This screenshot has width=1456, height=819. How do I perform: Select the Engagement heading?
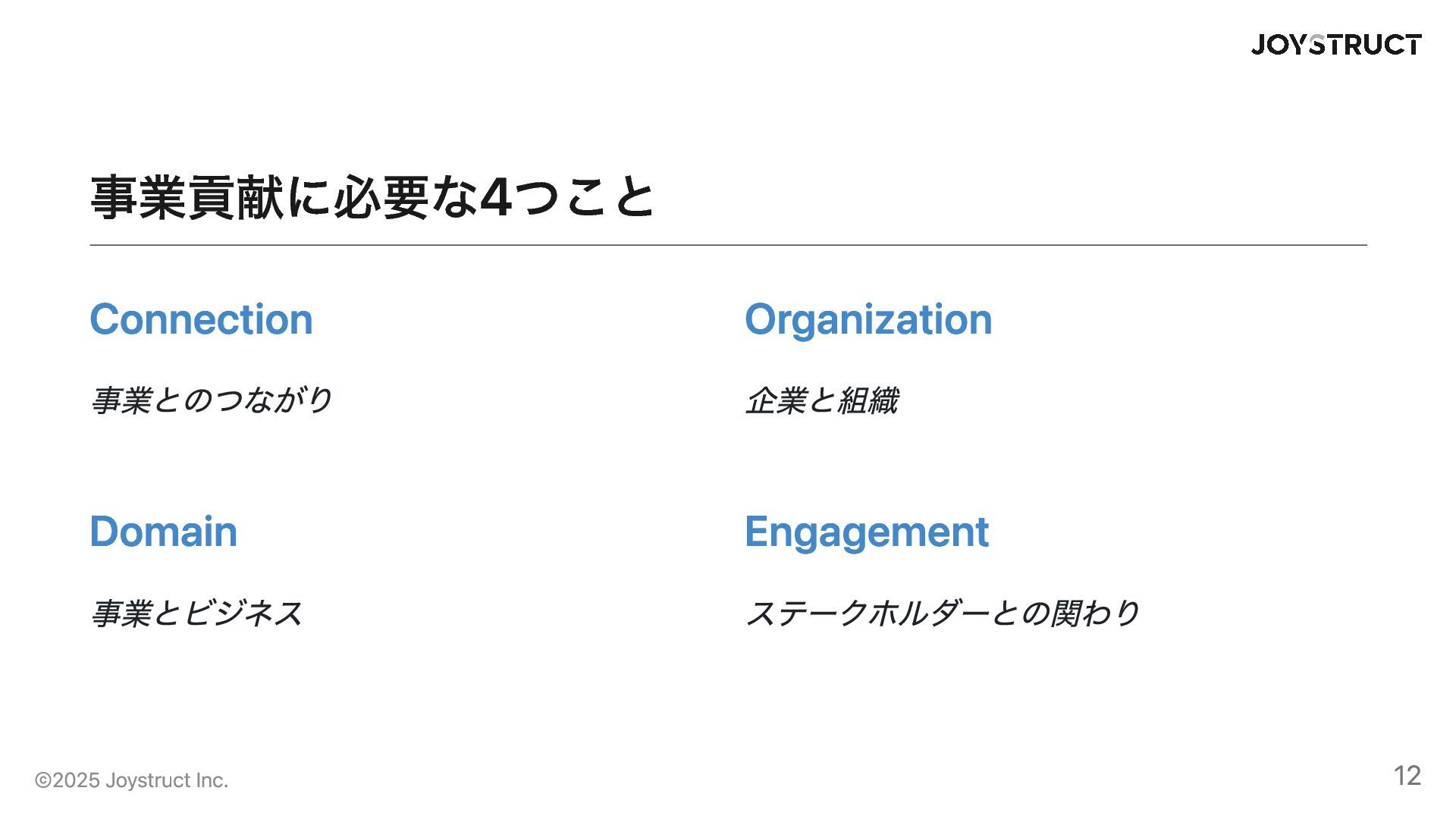pyautogui.click(x=867, y=533)
